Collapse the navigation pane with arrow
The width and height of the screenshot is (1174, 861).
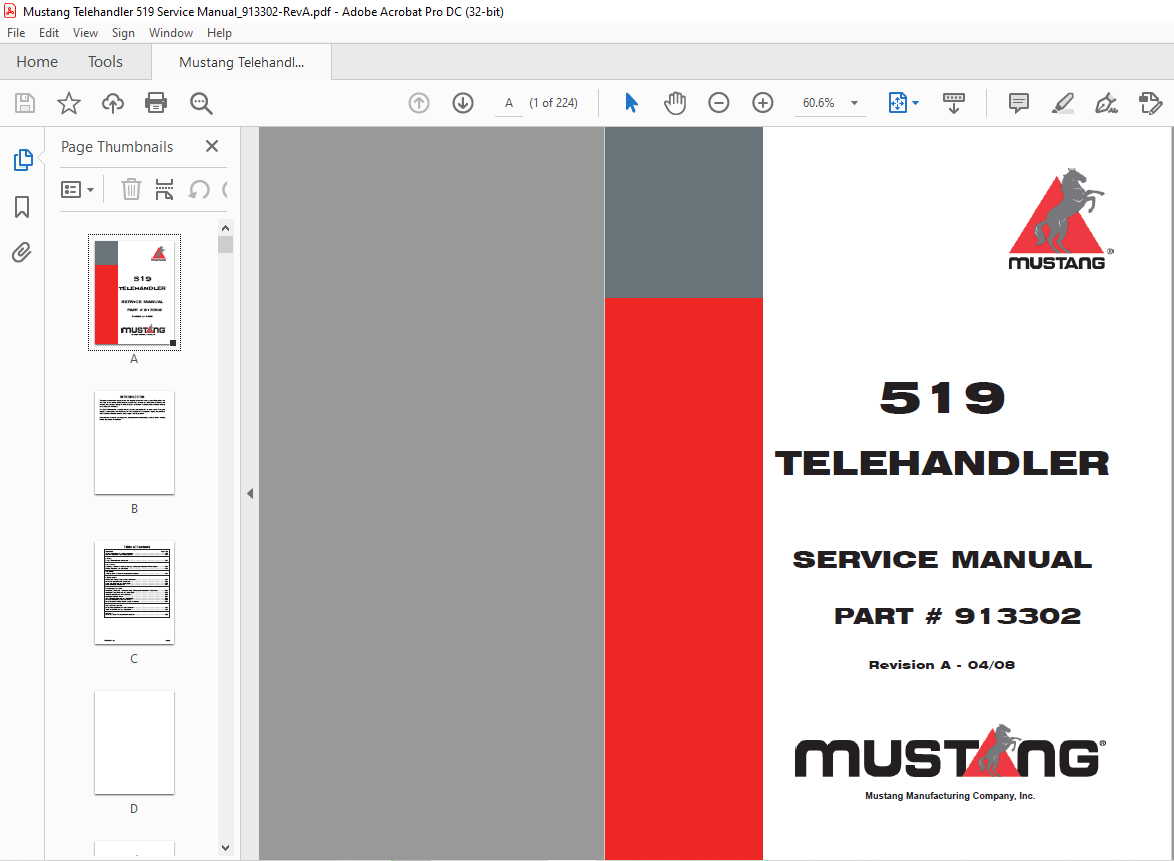[250, 493]
